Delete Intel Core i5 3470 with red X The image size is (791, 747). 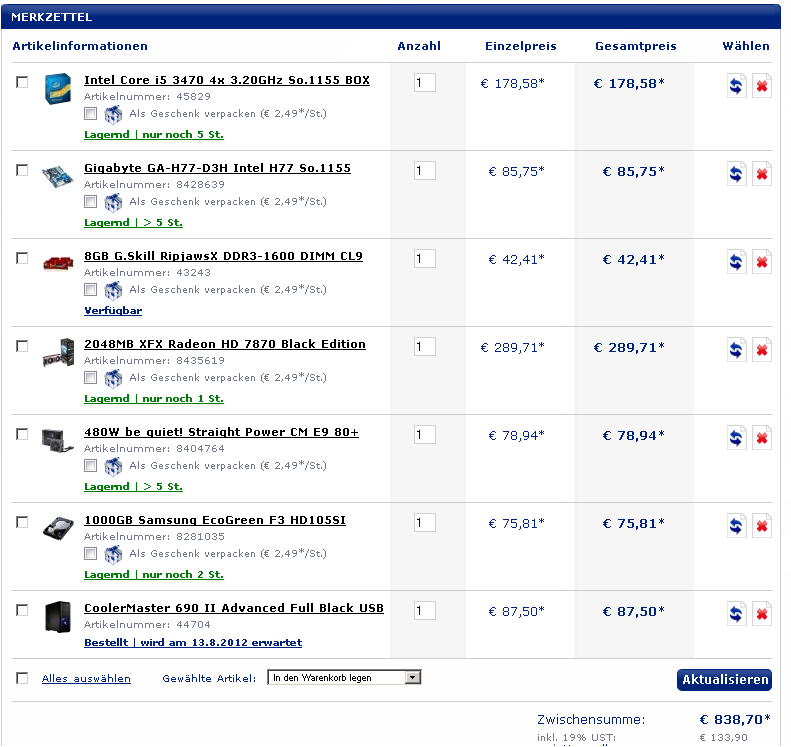pos(762,86)
